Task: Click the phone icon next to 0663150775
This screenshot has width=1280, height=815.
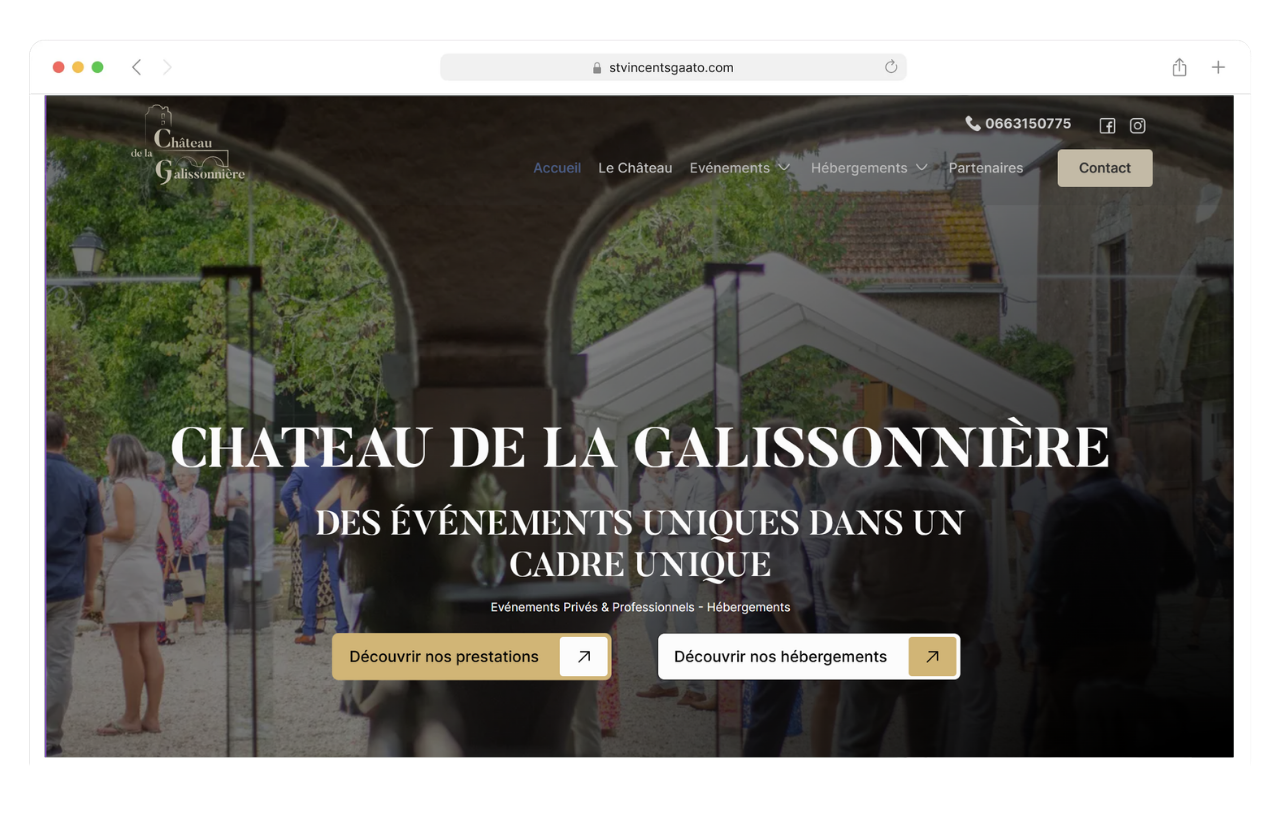Action: point(972,123)
